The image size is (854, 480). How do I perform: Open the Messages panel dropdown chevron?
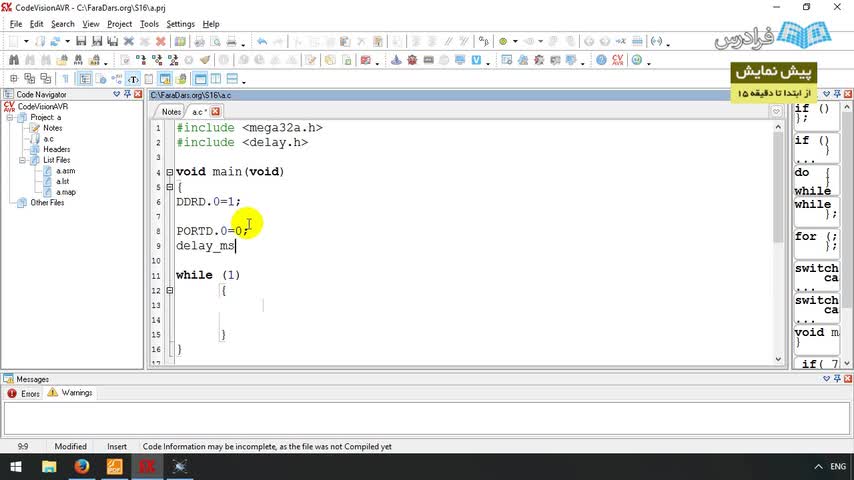tap(826, 379)
